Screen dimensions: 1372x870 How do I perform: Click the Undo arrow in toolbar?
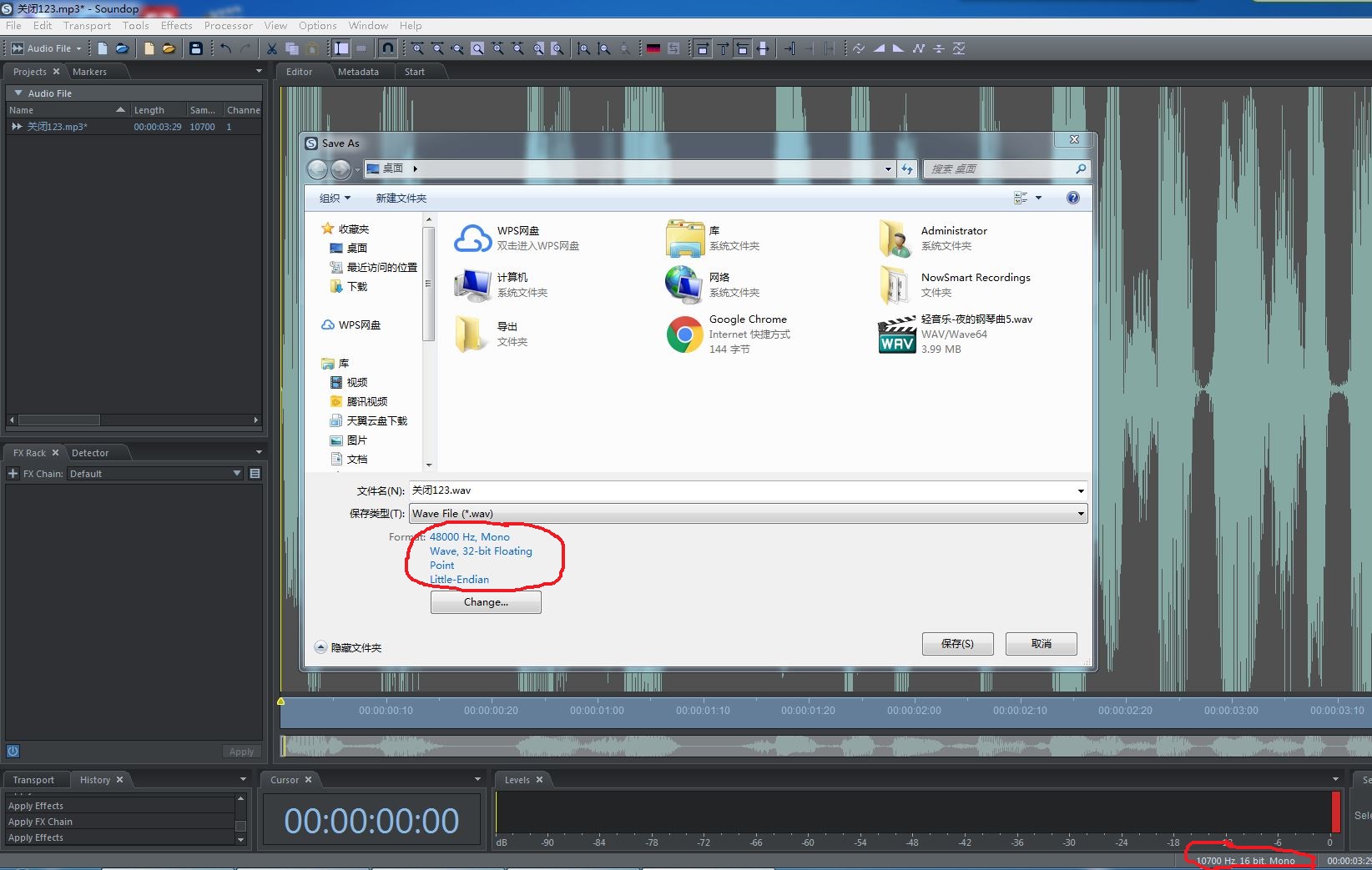coord(225,48)
